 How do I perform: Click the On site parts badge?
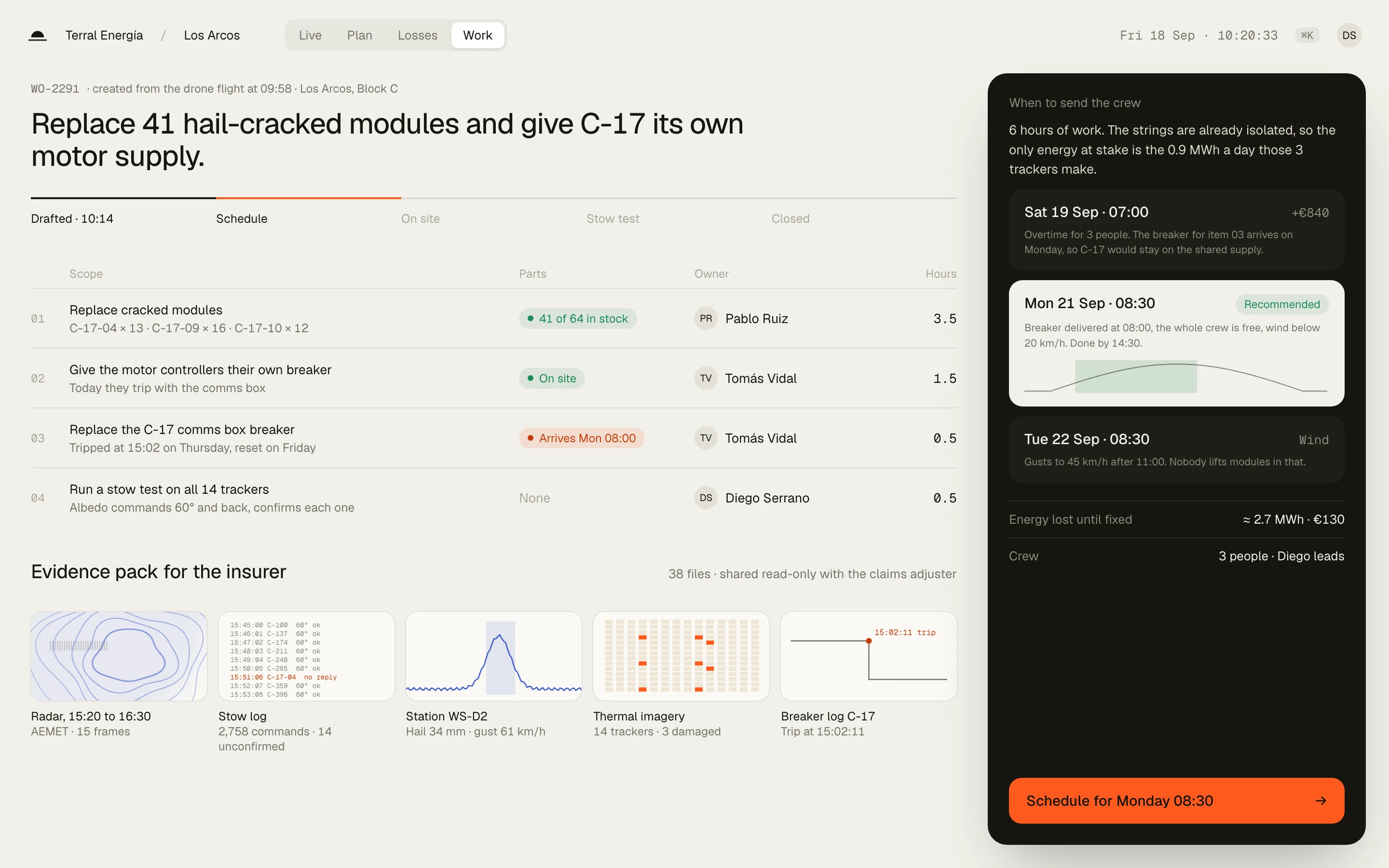[x=552, y=379]
